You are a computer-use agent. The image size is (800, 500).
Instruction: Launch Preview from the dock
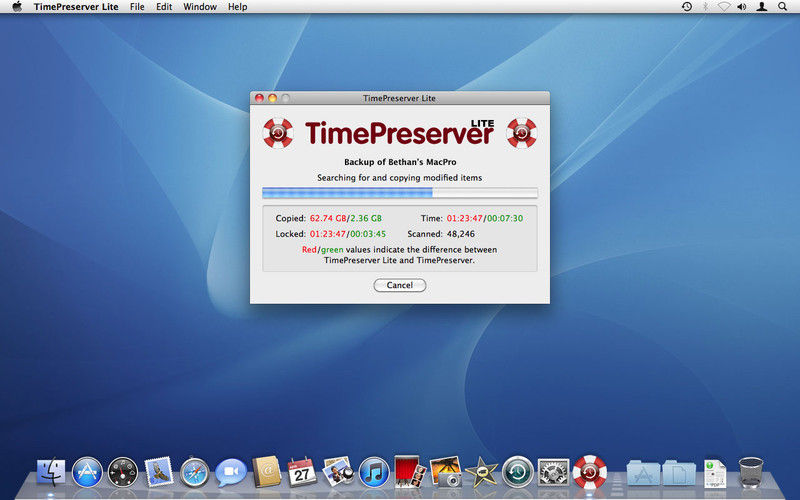(x=338, y=471)
